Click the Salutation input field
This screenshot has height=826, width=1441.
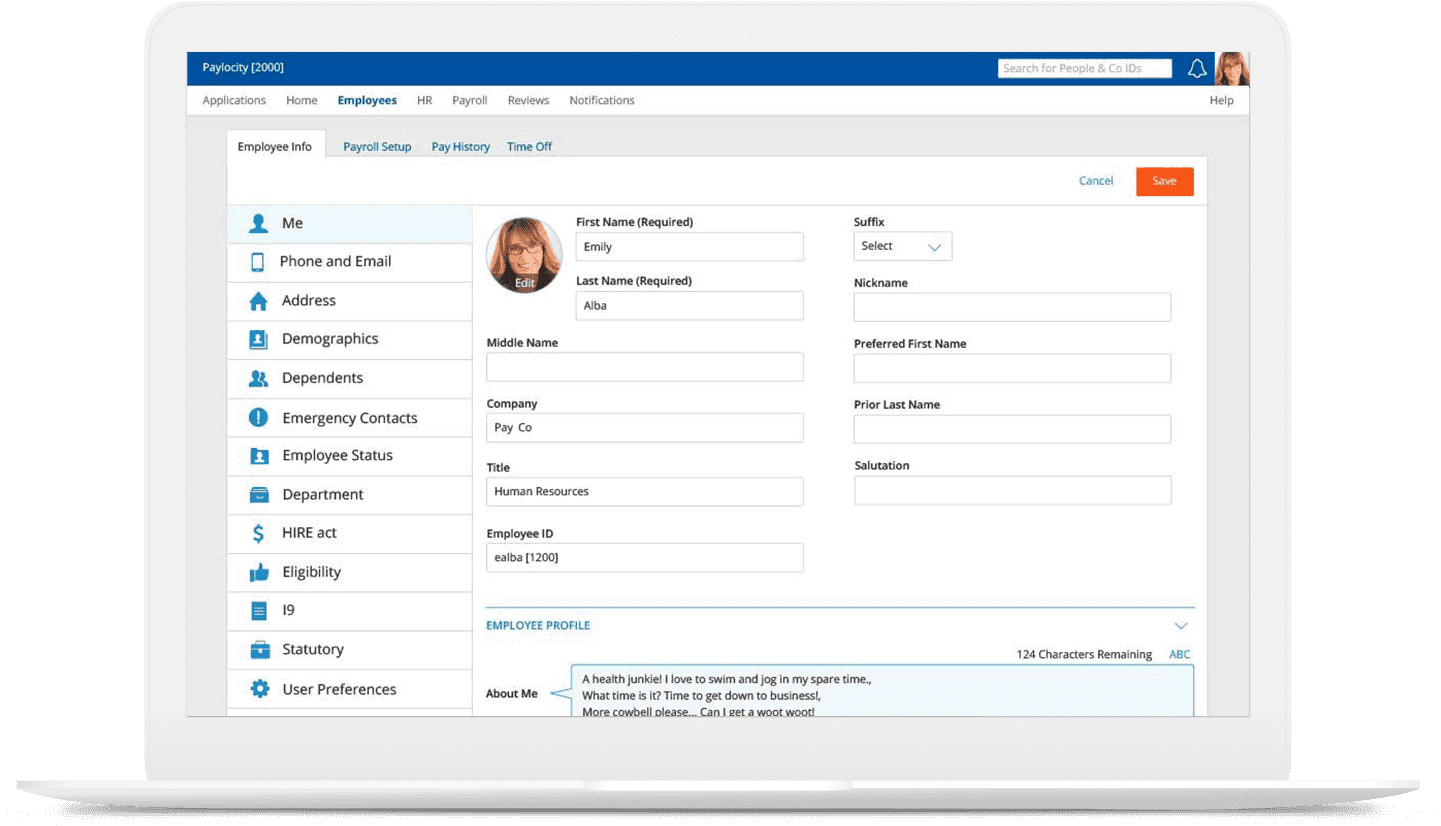(1012, 490)
